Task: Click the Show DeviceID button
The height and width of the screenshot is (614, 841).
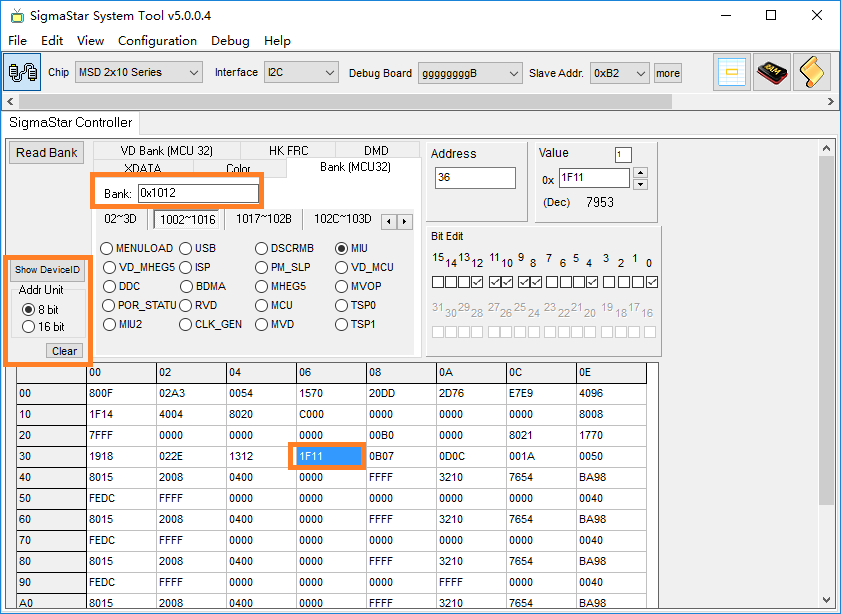Action: pos(47,270)
